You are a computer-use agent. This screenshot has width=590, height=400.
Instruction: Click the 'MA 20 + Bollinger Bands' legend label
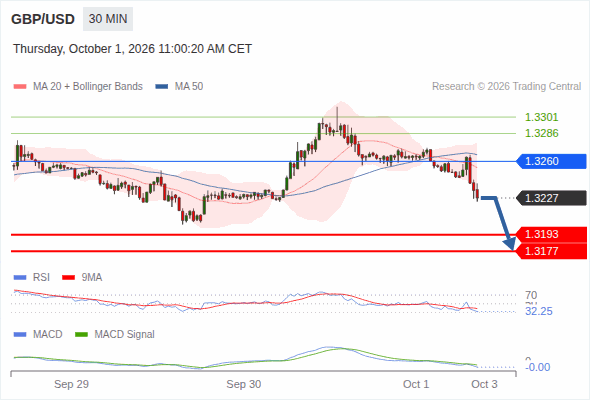[88, 87]
